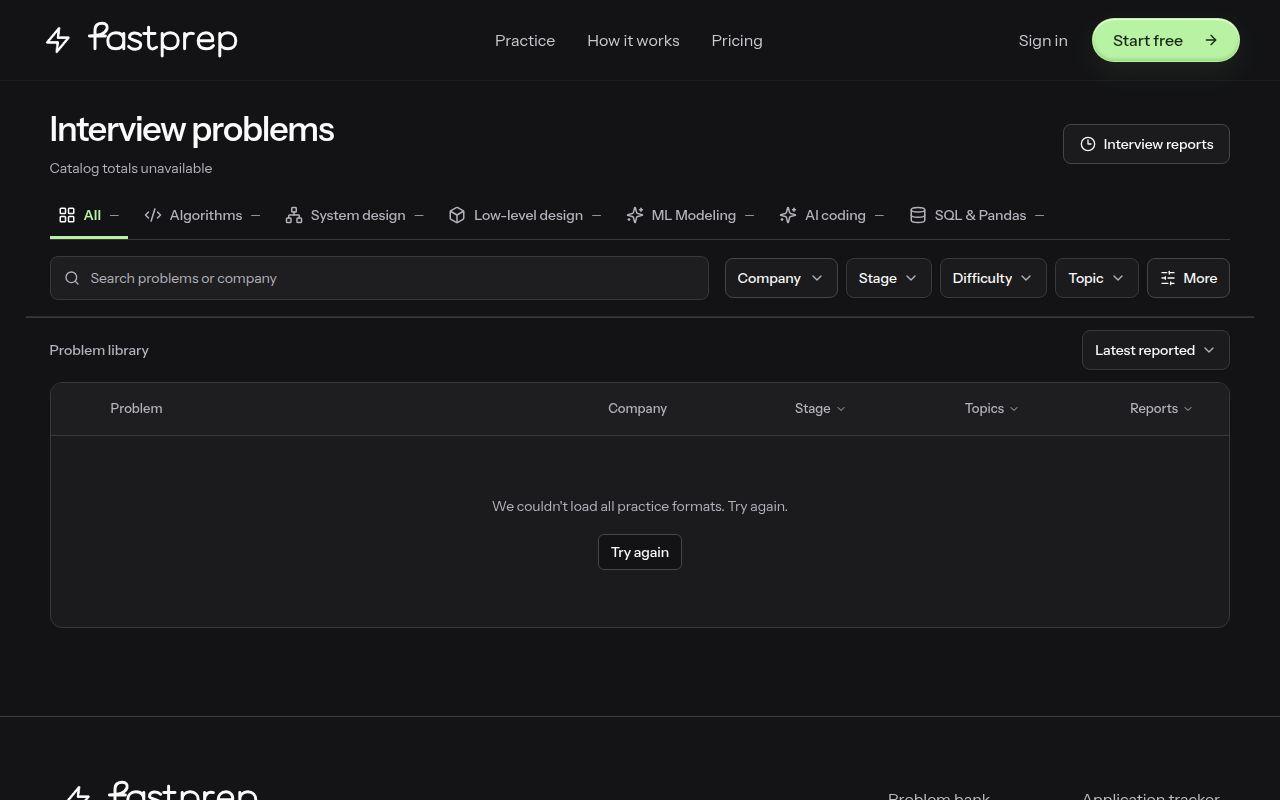Select the ML Modeling tab
Screen dimensions: 1280x800
691,215
